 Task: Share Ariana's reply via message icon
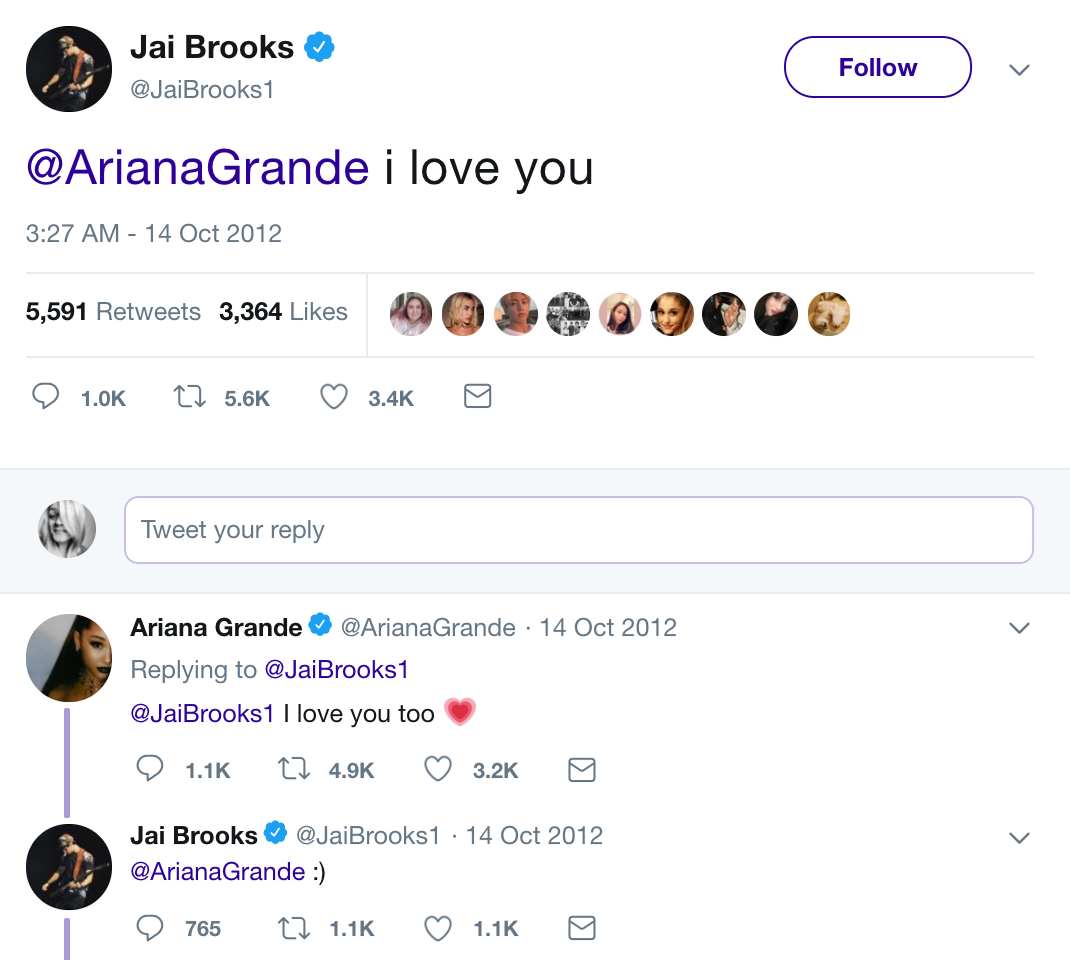582,769
